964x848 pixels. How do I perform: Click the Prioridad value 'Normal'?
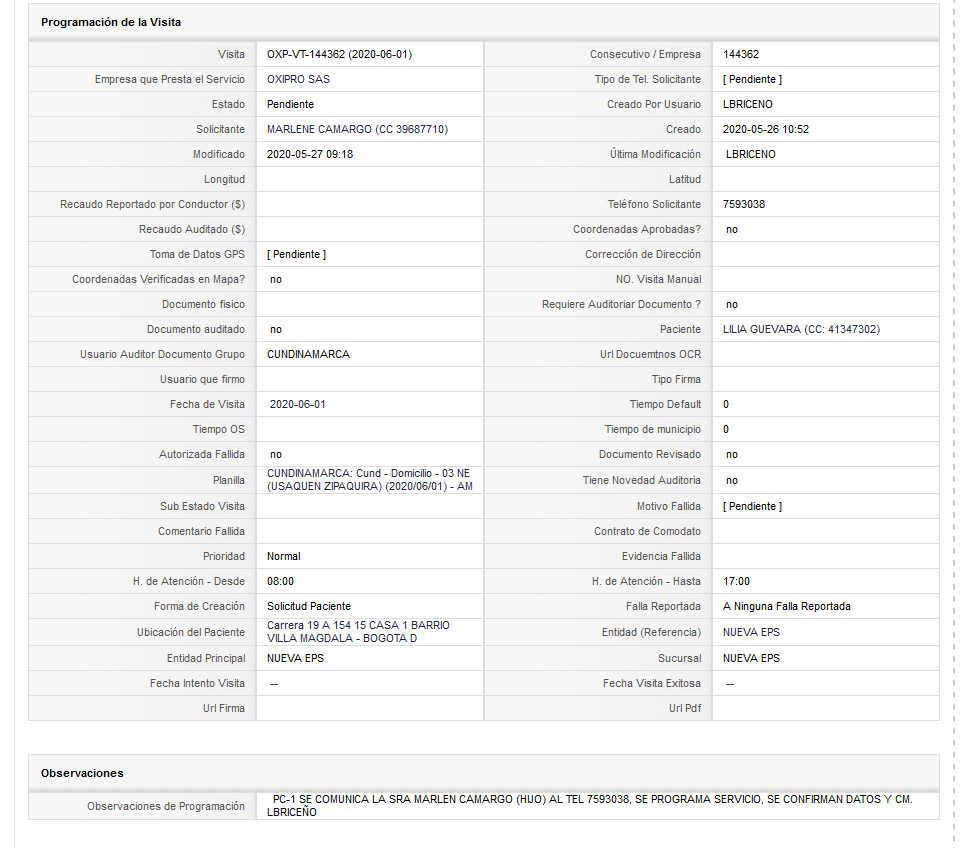click(283, 557)
